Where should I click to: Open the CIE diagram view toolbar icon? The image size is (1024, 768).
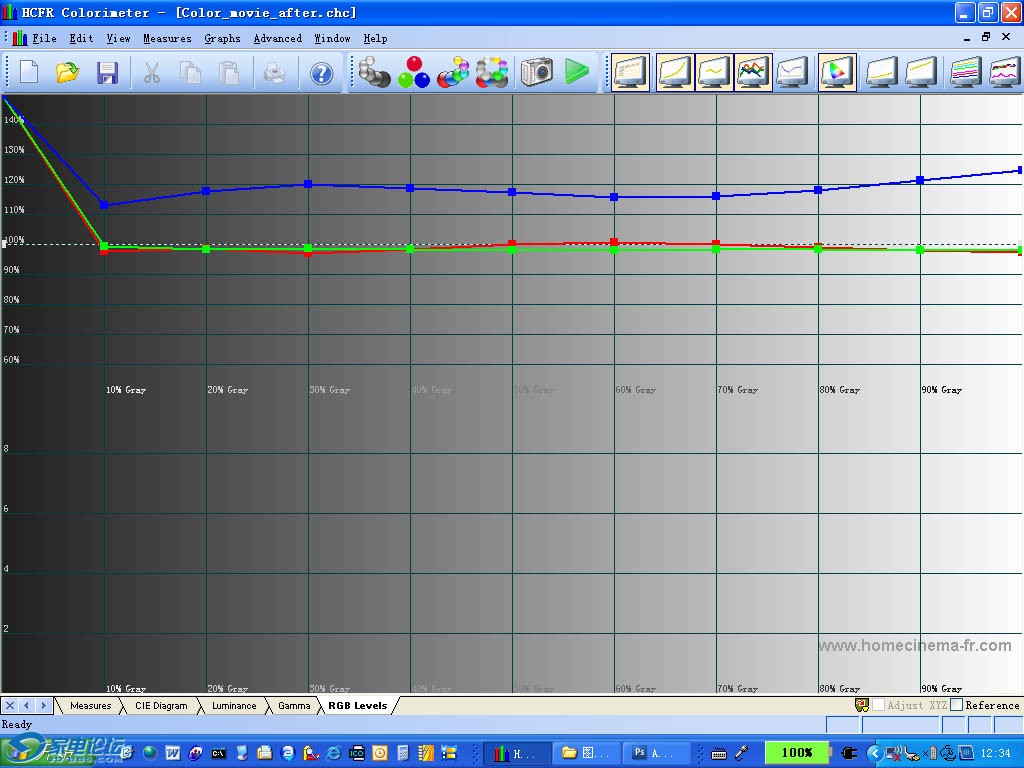(836, 73)
